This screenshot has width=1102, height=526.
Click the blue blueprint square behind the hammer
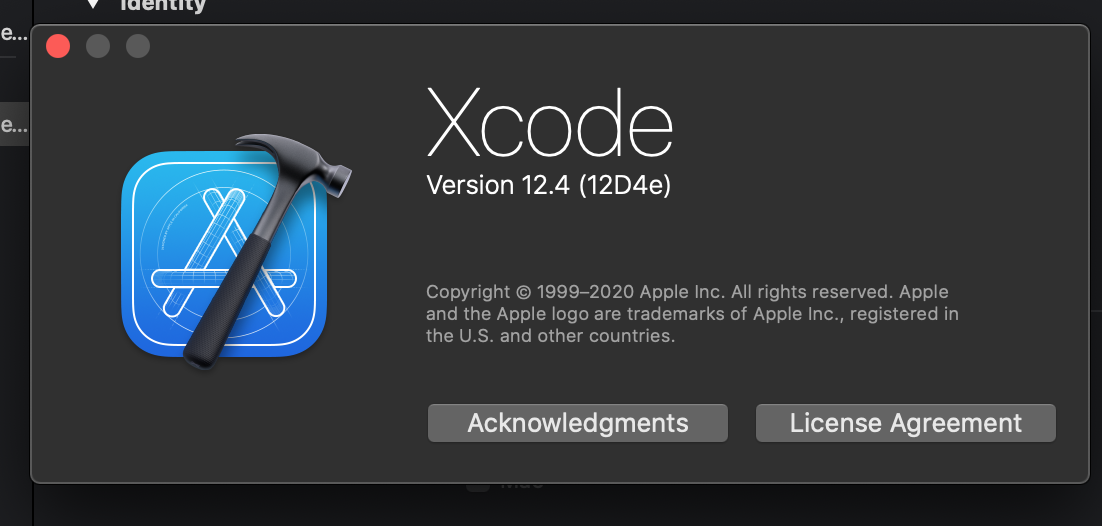pyautogui.click(x=160, y=300)
